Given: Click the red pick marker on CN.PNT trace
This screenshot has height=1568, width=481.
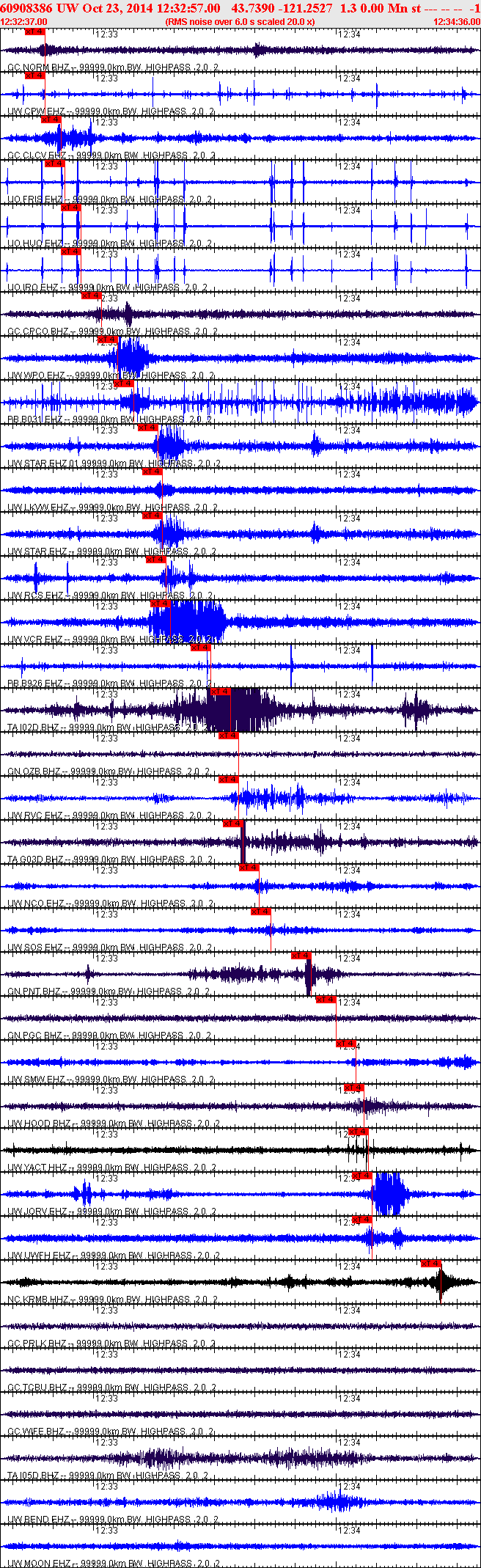Looking at the screenshot, I should [x=301, y=956].
